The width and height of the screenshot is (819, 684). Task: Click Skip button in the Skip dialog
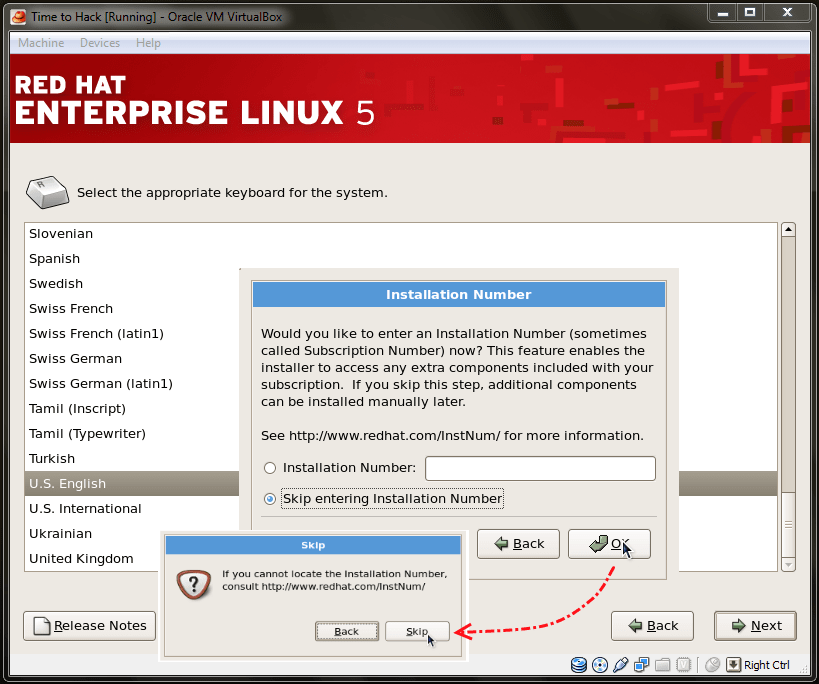tap(417, 631)
